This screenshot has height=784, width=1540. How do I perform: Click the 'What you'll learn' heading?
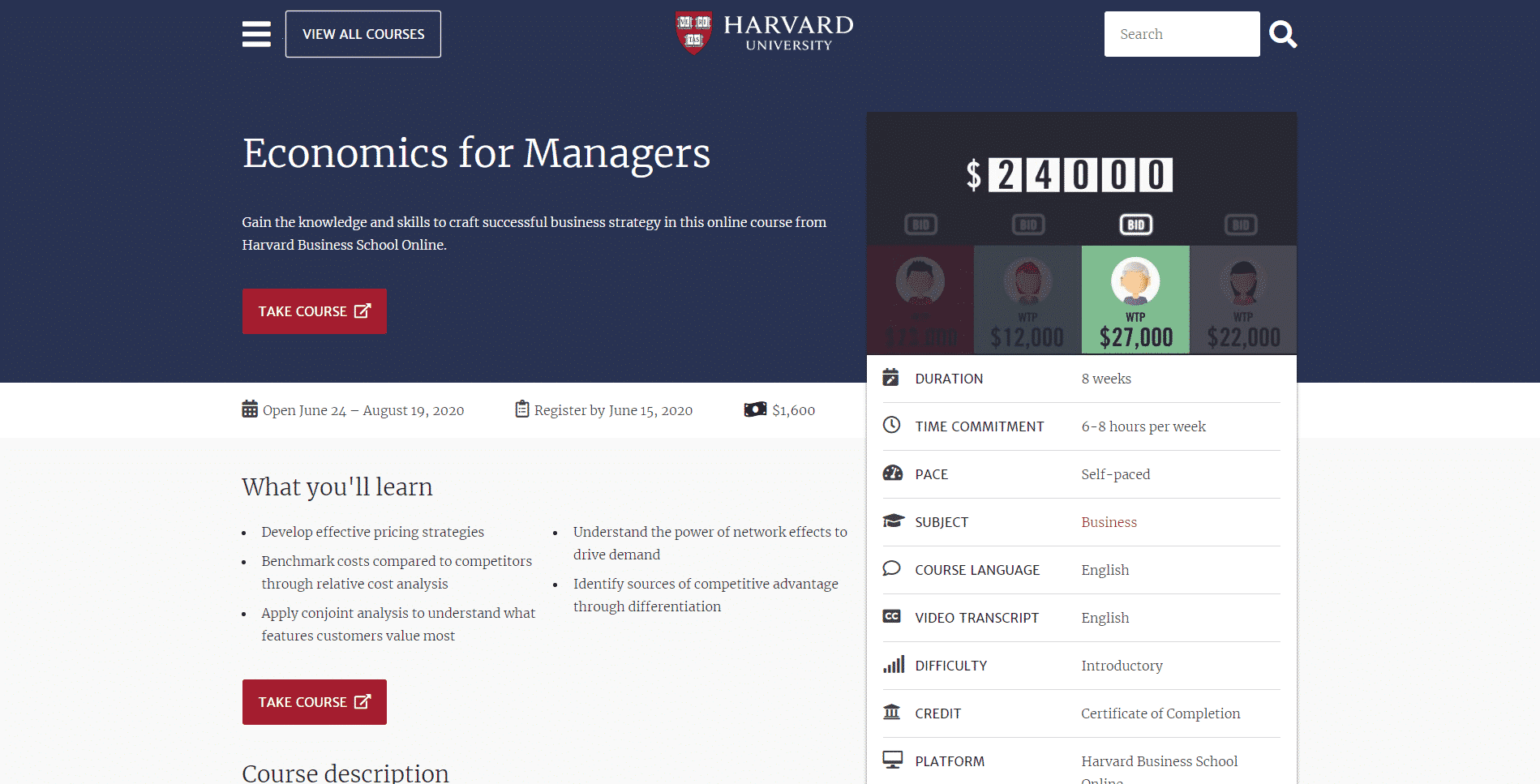(337, 486)
